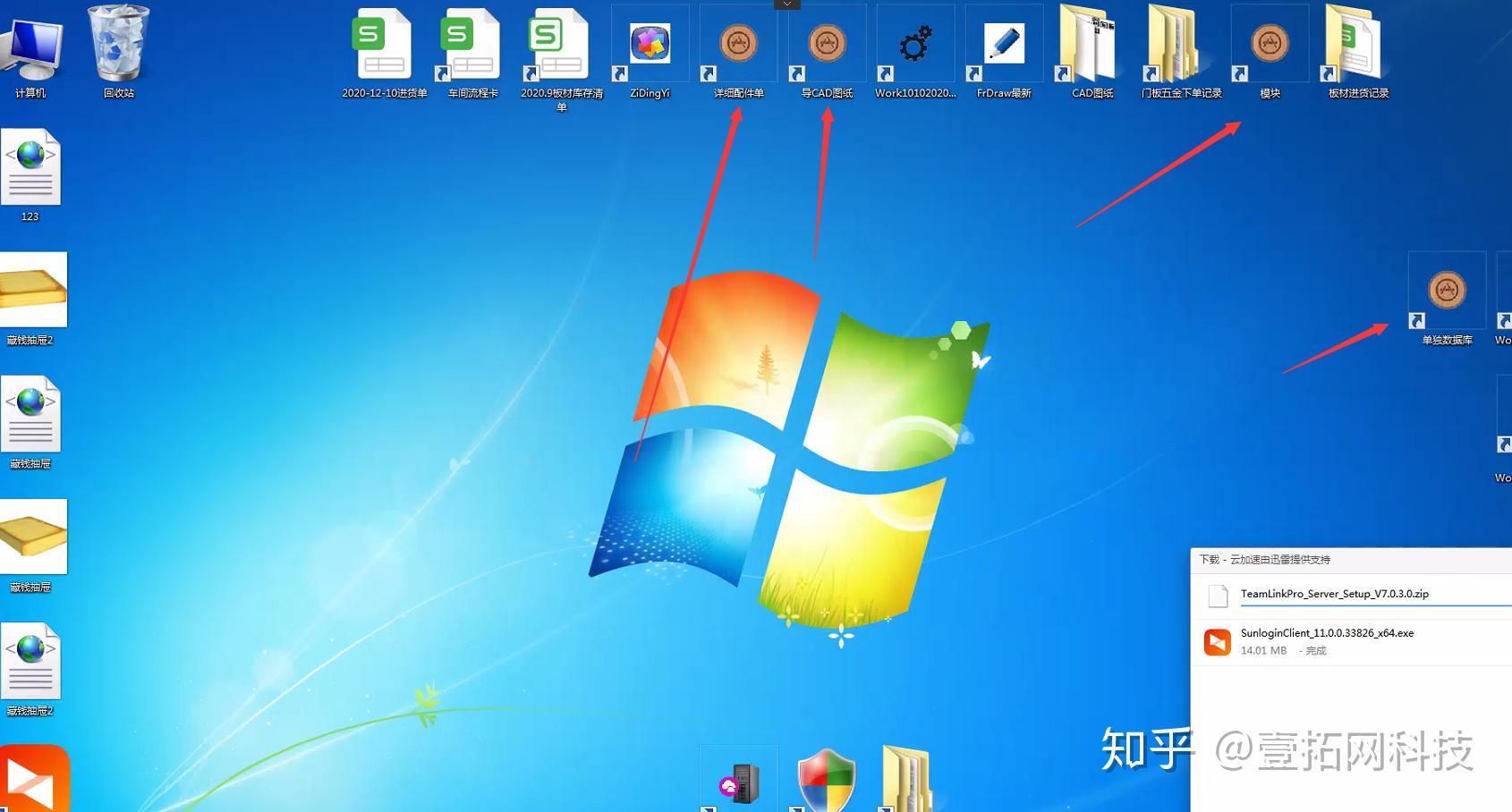Open the 计算机 computer icon

point(30,49)
